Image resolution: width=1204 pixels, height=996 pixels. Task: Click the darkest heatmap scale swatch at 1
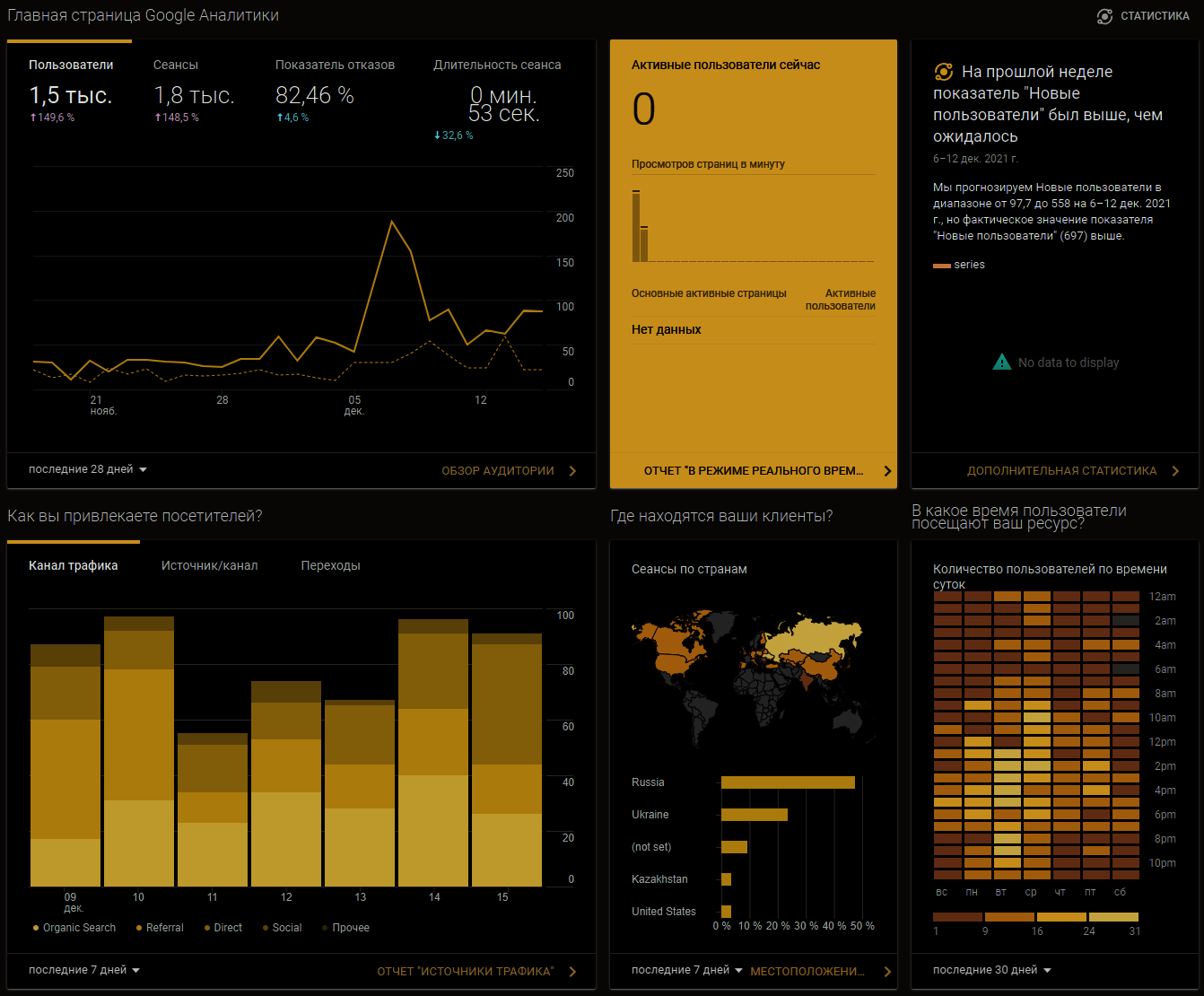(x=957, y=917)
